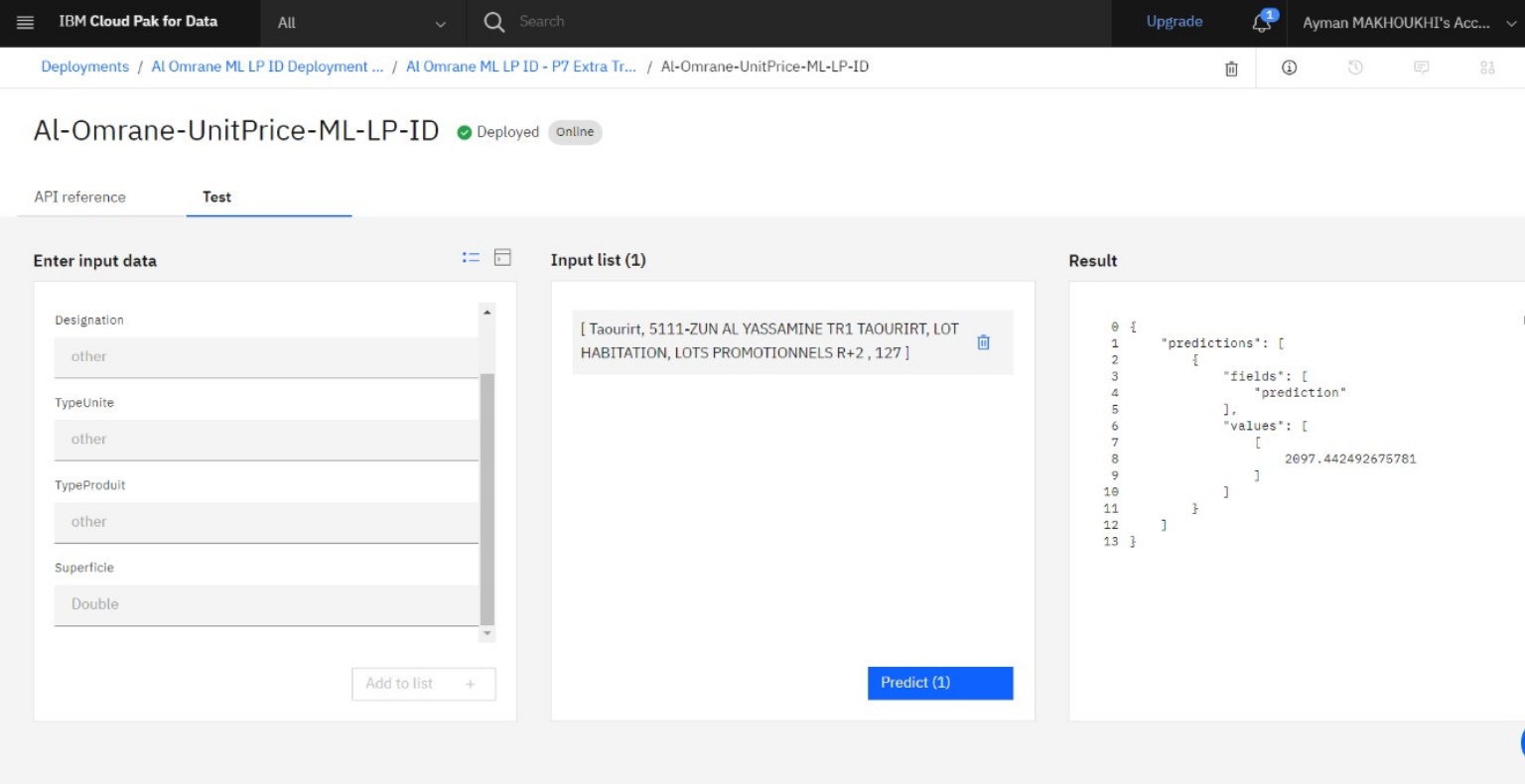Viewport: 1525px width, 784px height.
Task: Click the Upgrade link
Action: (x=1174, y=22)
